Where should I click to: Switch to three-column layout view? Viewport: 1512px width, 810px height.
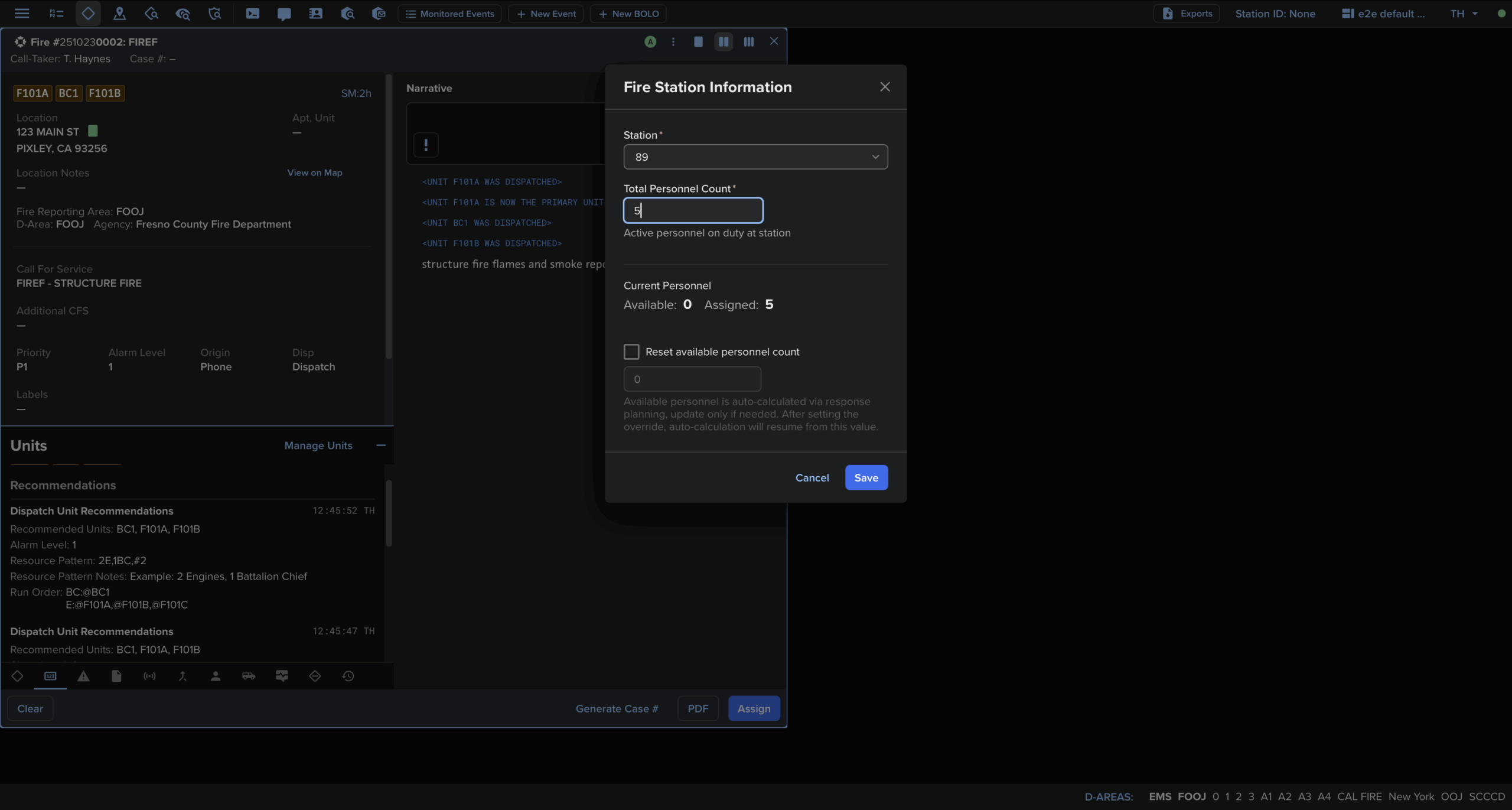click(x=748, y=42)
